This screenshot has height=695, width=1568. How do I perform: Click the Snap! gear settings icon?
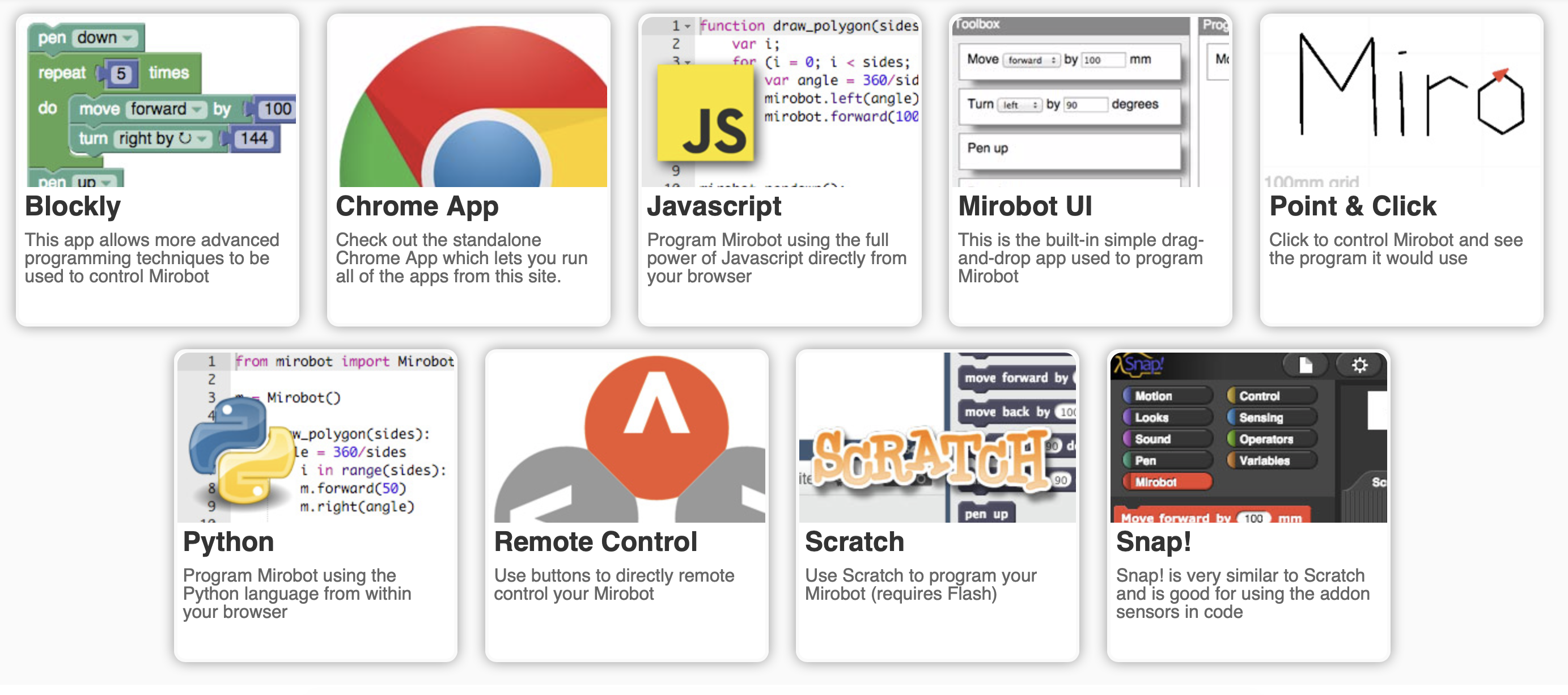(1360, 365)
